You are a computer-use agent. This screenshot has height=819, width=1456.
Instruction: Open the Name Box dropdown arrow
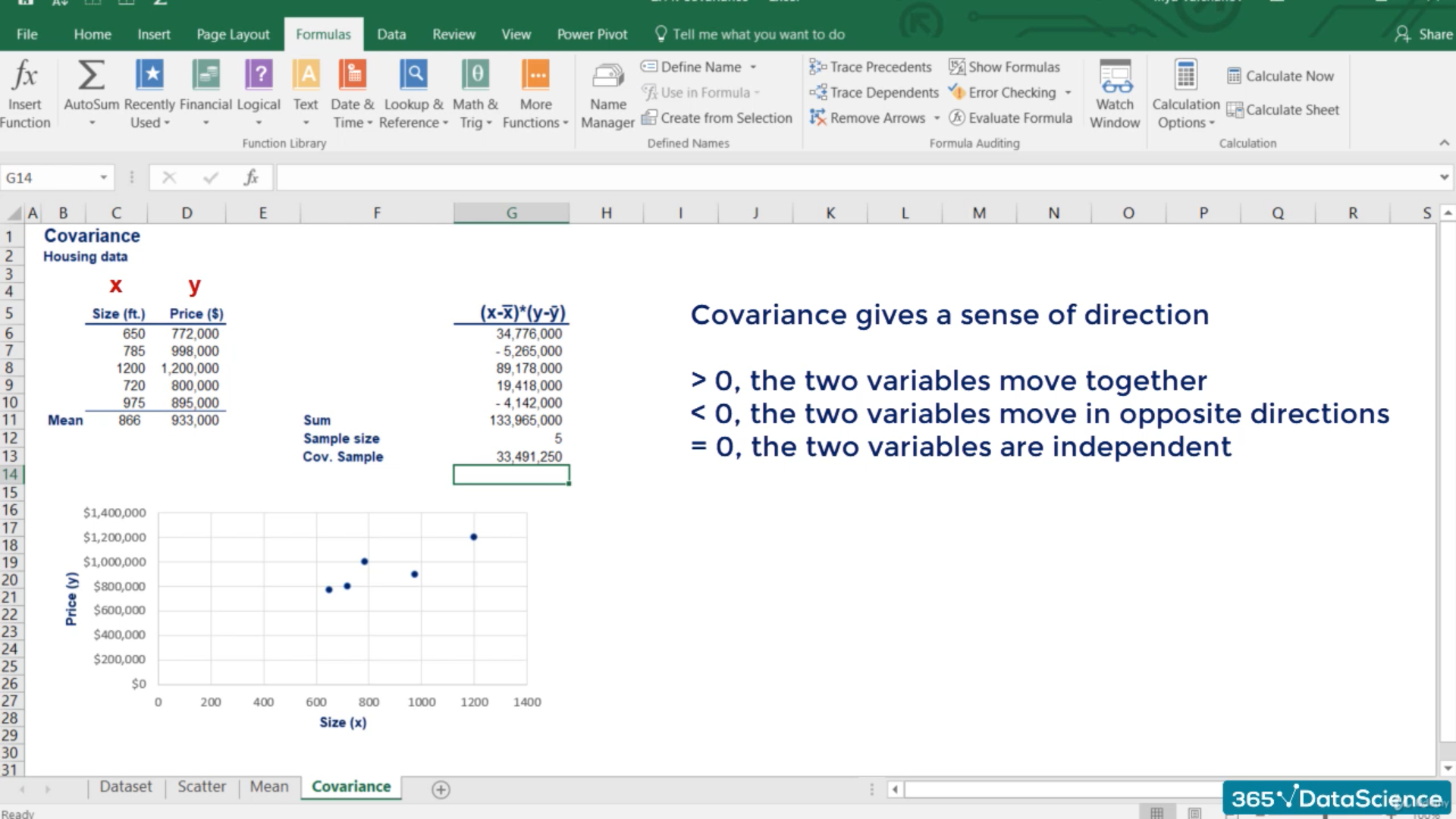click(x=103, y=177)
